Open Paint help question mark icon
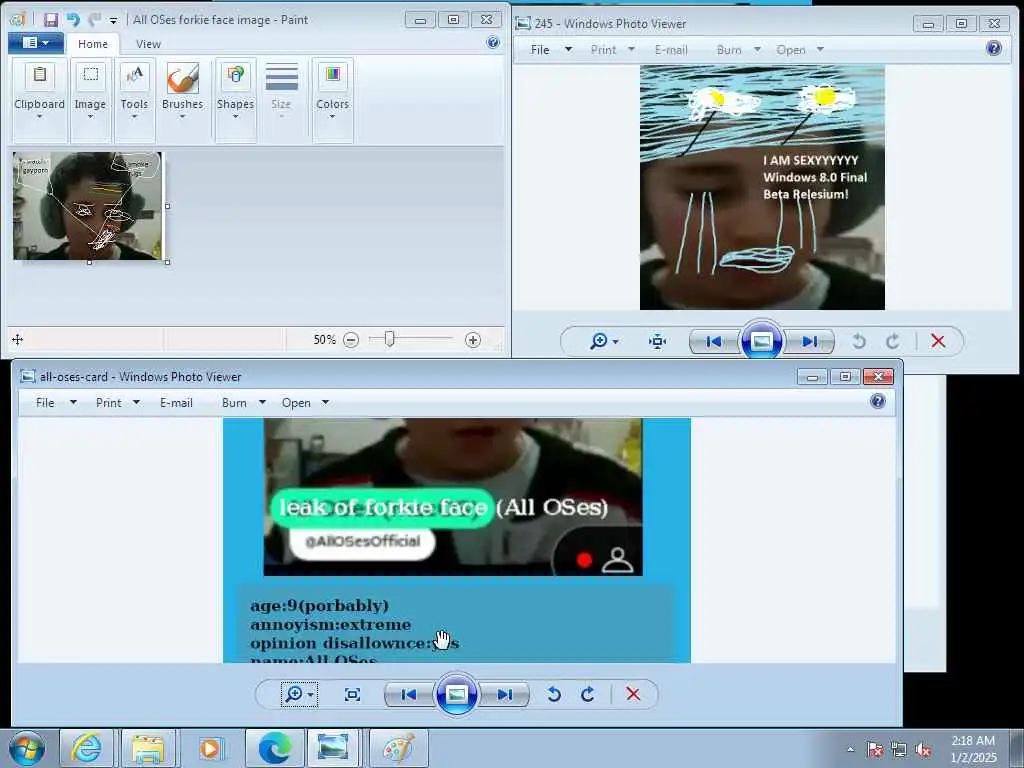The image size is (1024, 768). [x=493, y=42]
